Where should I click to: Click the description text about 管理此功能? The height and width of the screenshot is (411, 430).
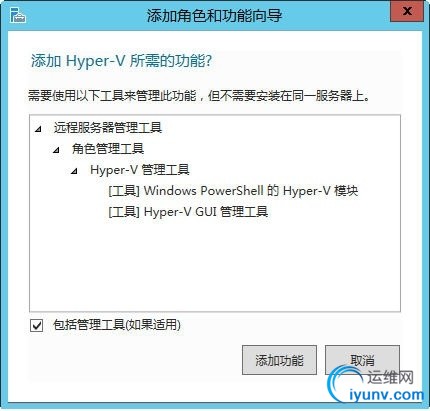pos(199,96)
